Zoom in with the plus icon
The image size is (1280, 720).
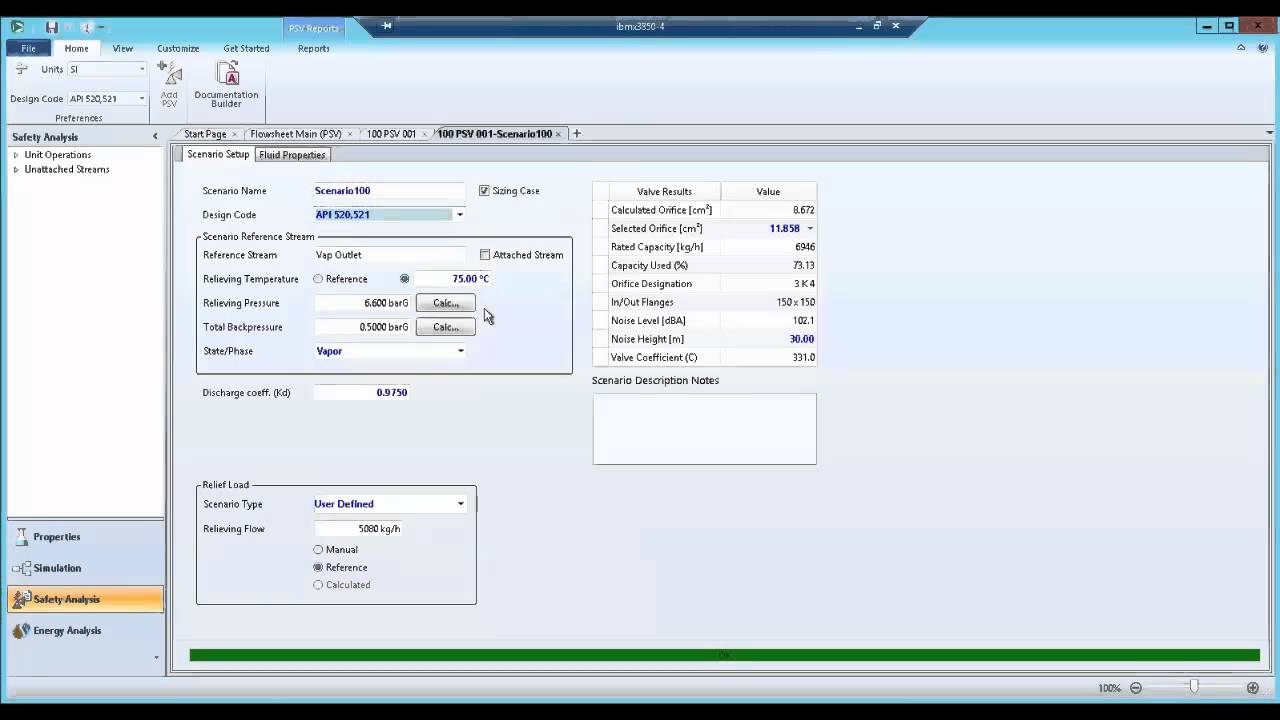coord(1253,688)
